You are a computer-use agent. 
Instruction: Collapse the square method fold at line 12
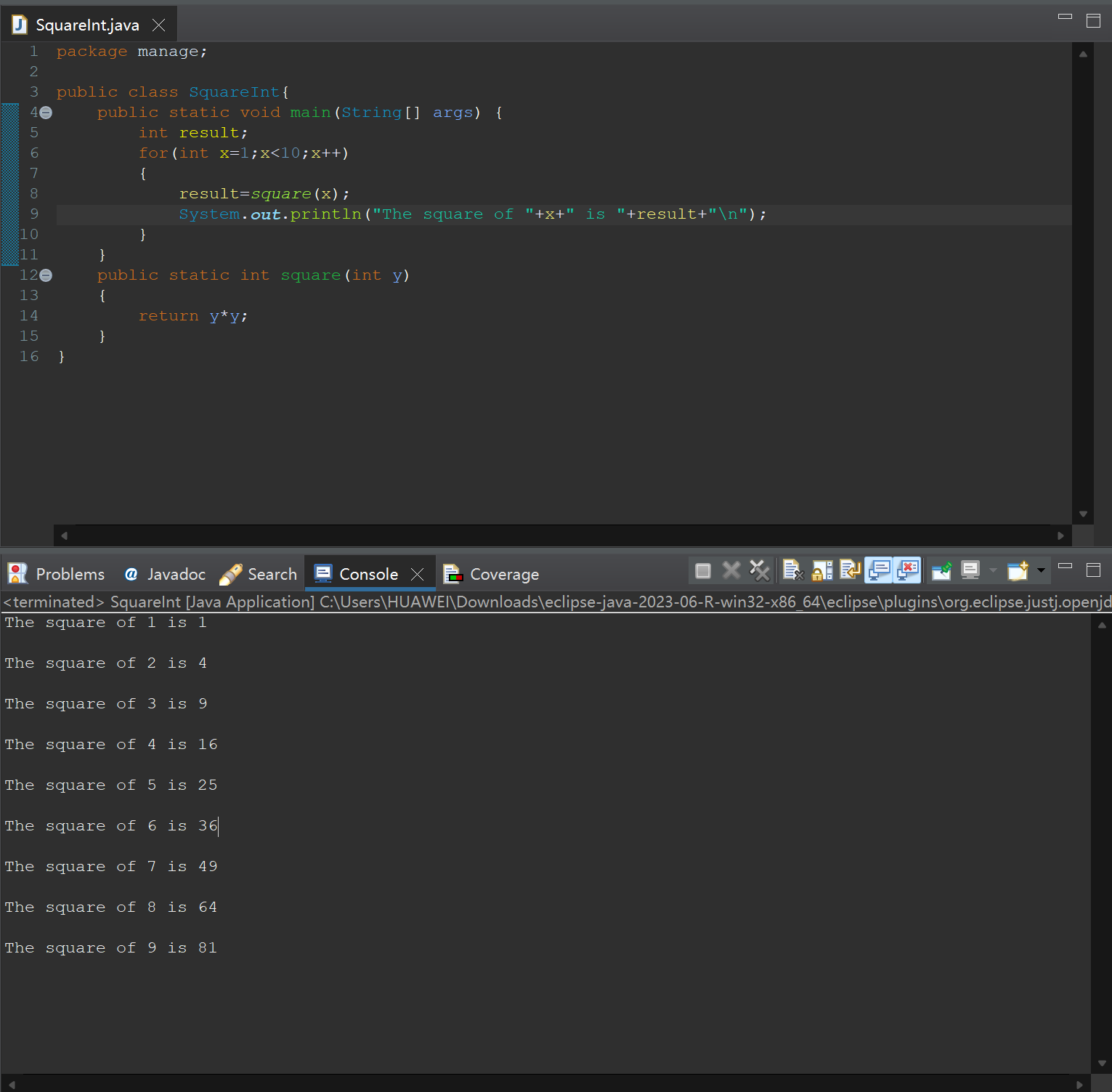[46, 275]
